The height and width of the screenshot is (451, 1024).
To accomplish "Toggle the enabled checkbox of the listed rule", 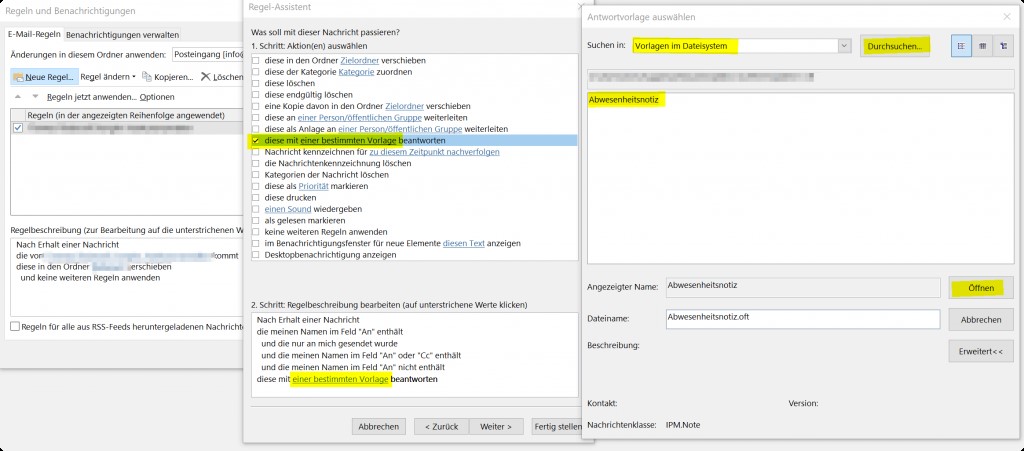I will click(18, 128).
